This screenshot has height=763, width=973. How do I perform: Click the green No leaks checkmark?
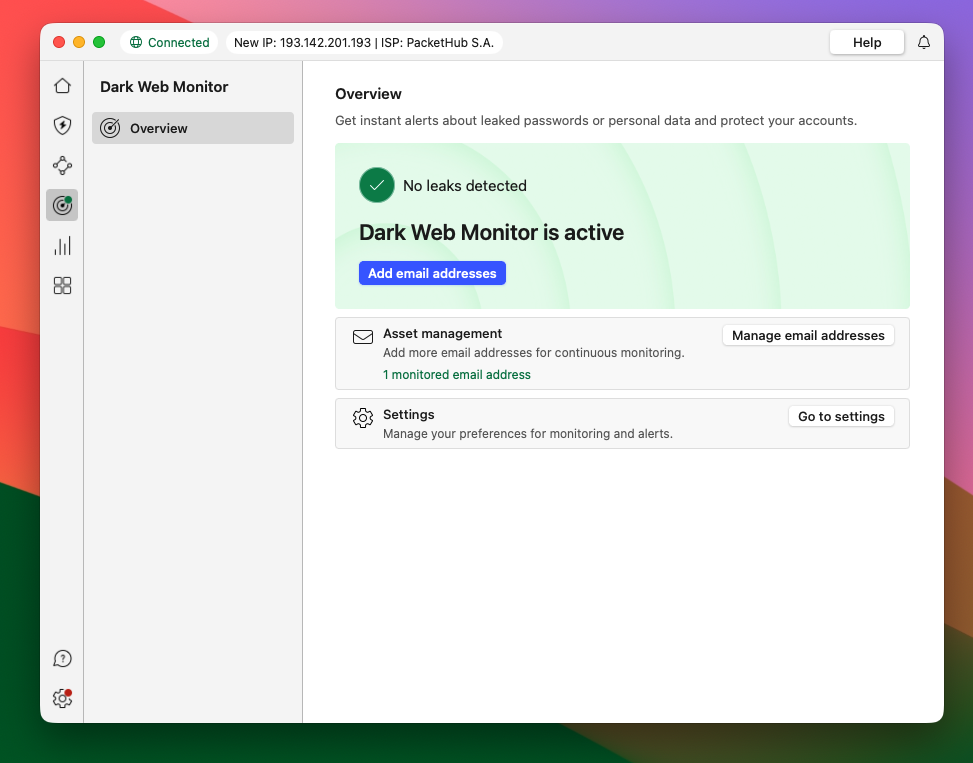(x=377, y=185)
